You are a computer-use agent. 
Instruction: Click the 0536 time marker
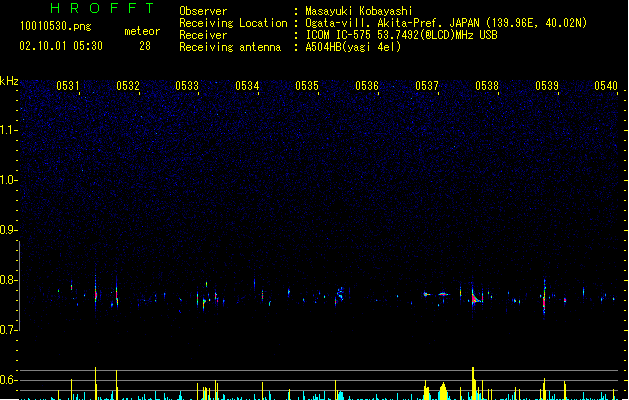pos(367,86)
